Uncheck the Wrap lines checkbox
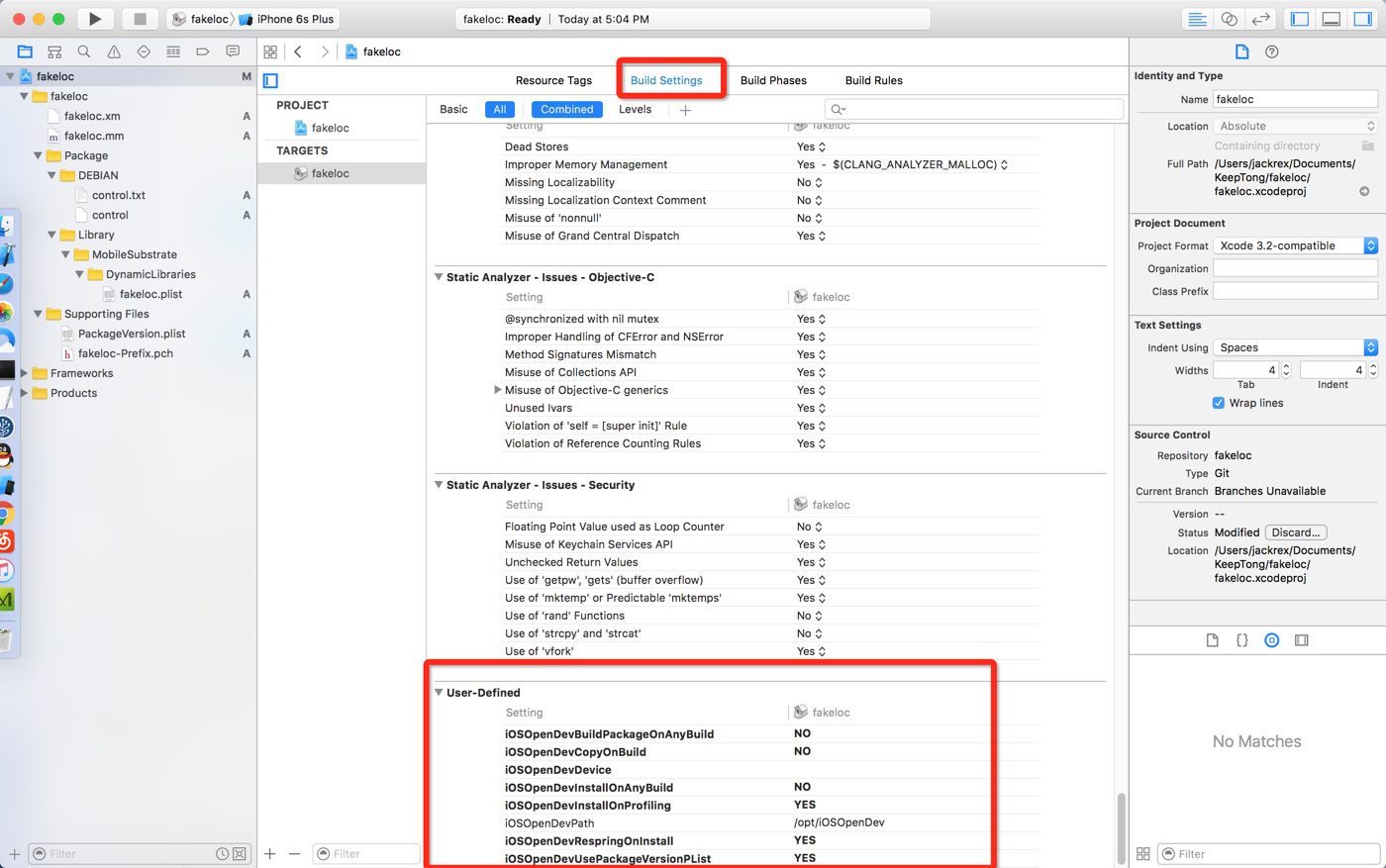1386x868 pixels. (1218, 403)
